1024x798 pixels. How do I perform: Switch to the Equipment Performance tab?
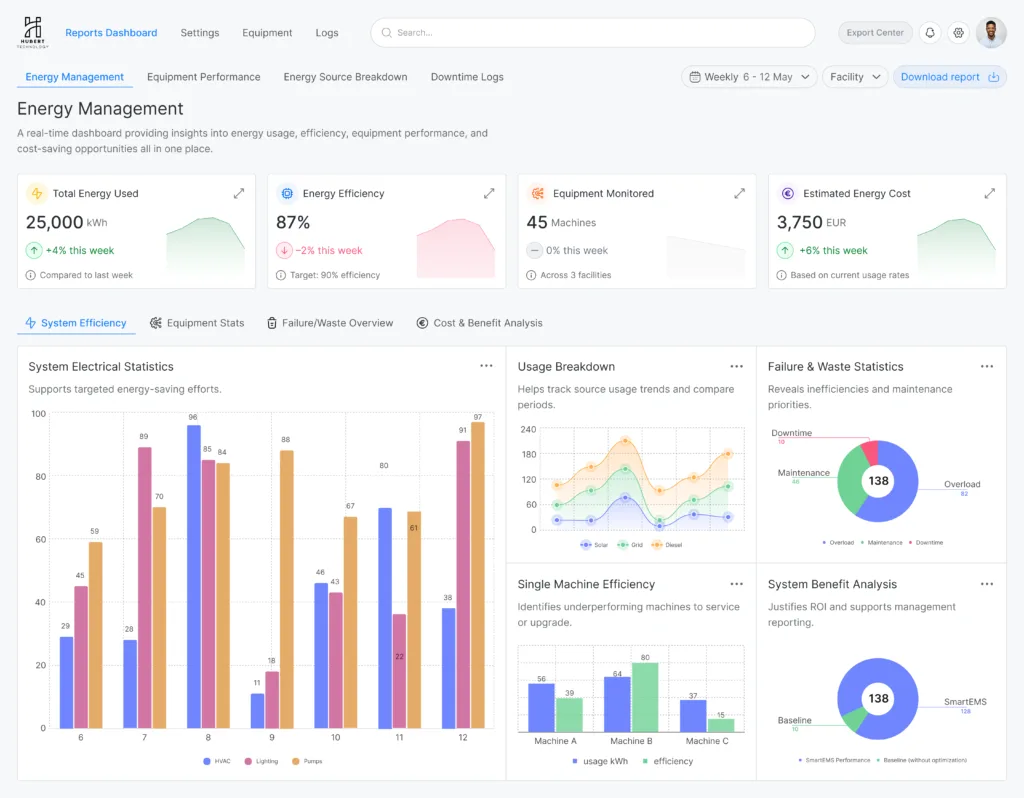[203, 77]
